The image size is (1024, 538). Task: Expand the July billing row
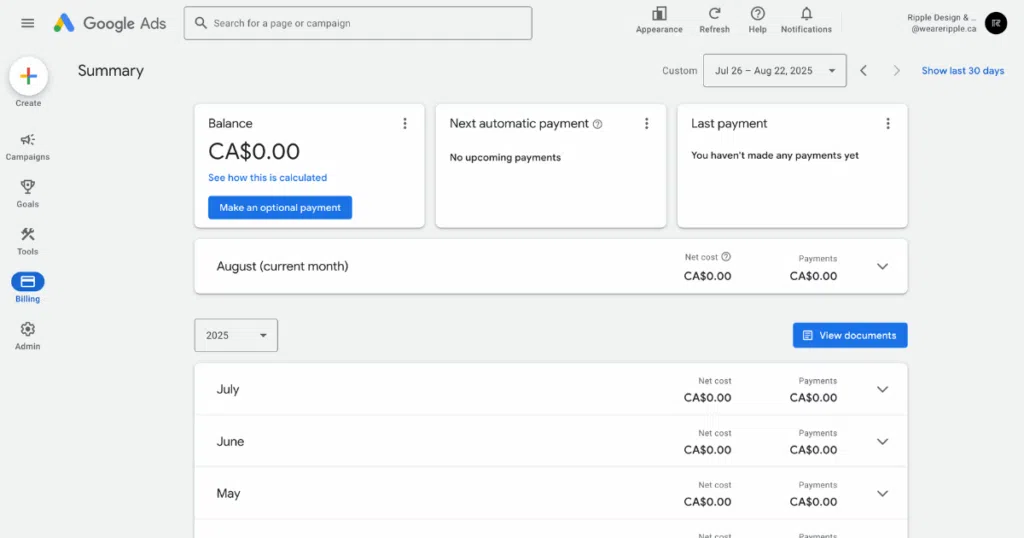pos(882,390)
